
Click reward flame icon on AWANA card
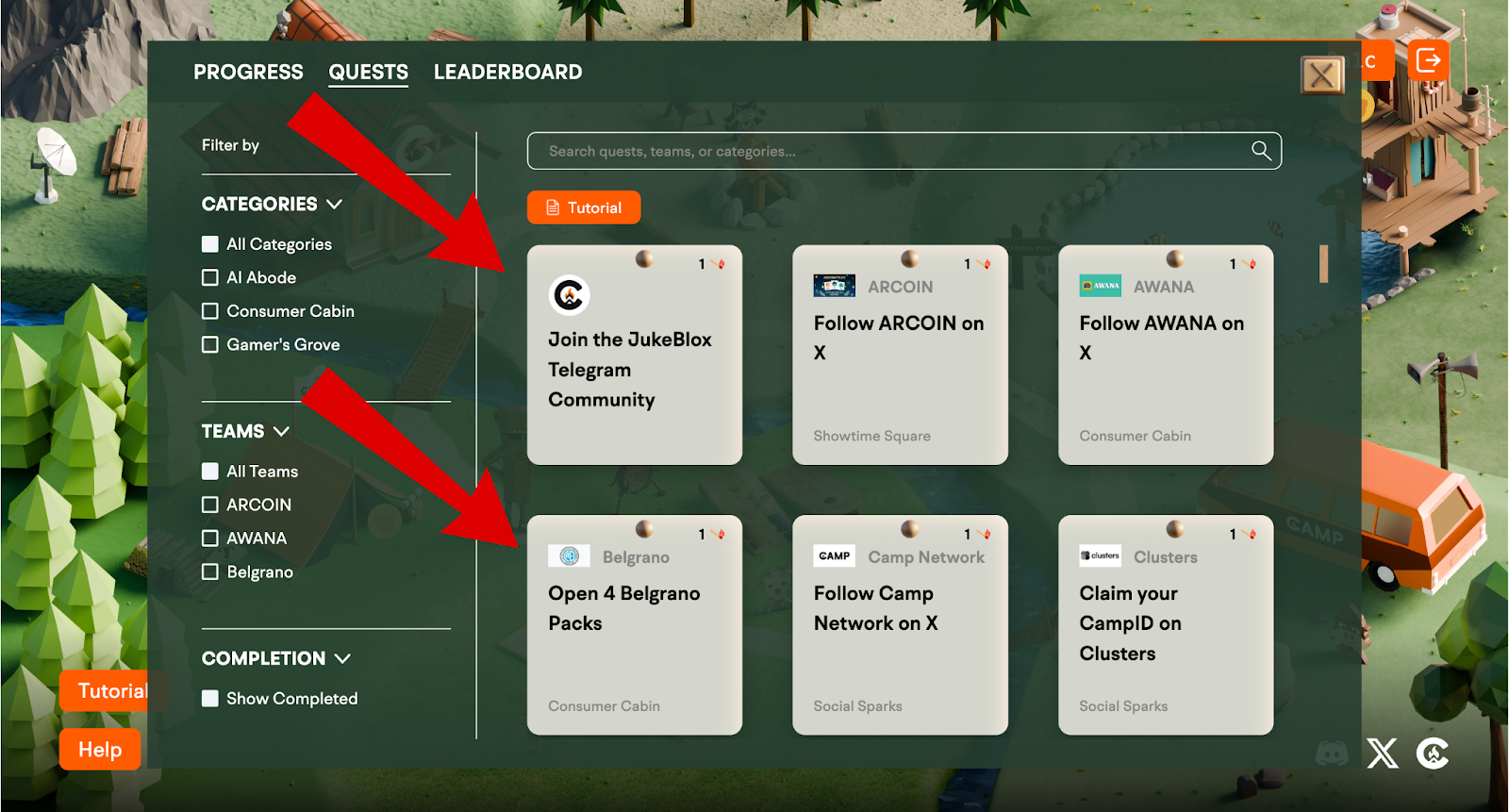[x=1251, y=264]
